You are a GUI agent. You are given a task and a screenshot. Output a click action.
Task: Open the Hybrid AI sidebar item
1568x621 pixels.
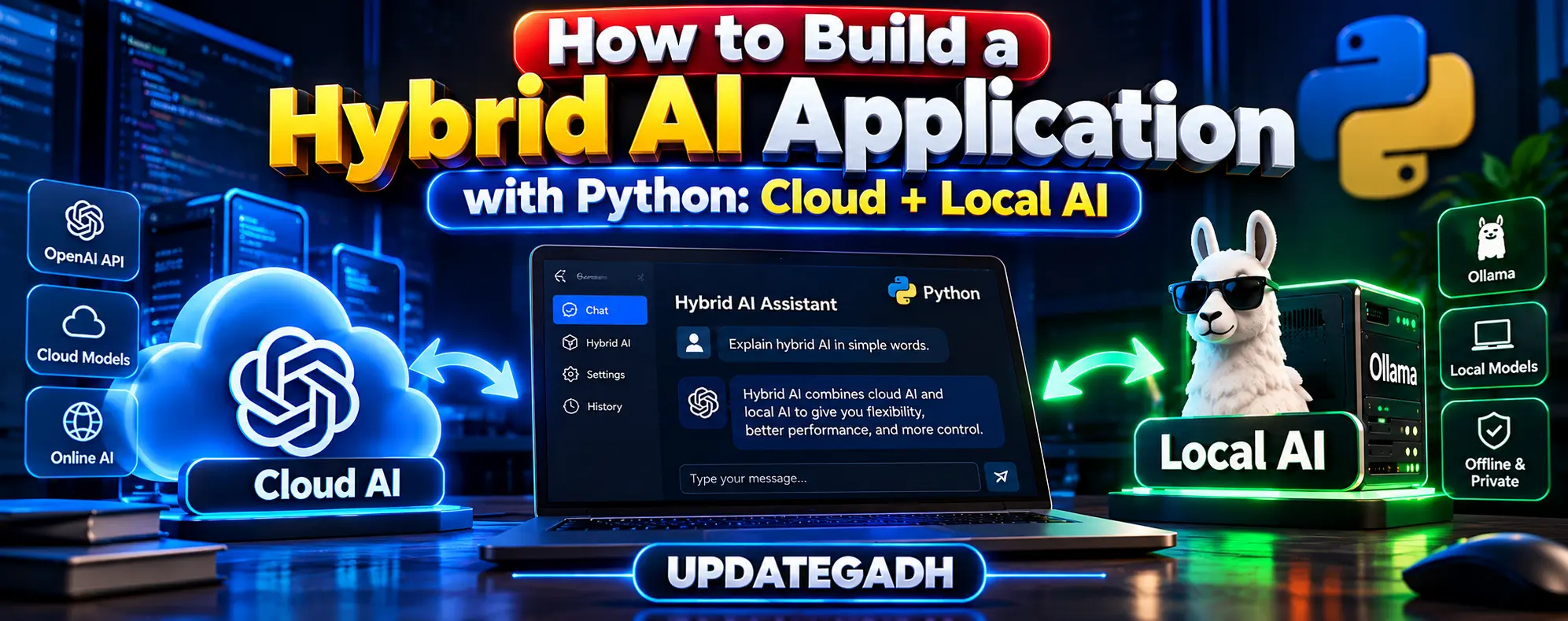[x=597, y=343]
